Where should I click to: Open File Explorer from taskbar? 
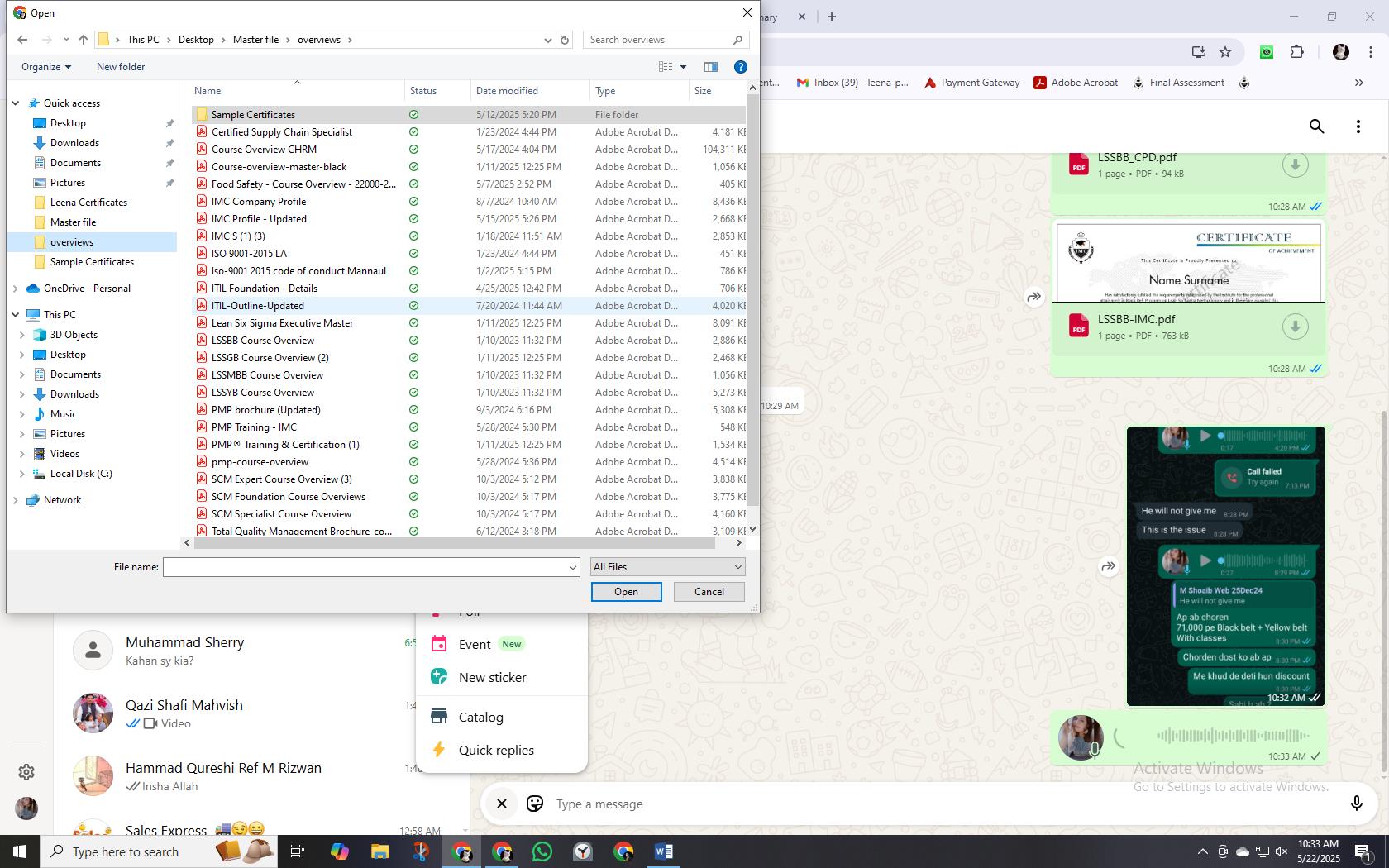point(379,851)
